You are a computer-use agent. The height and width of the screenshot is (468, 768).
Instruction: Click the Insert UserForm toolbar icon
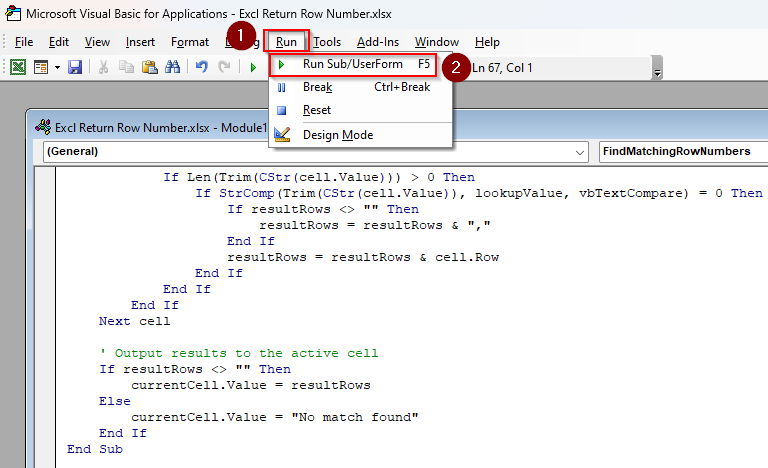[41, 67]
